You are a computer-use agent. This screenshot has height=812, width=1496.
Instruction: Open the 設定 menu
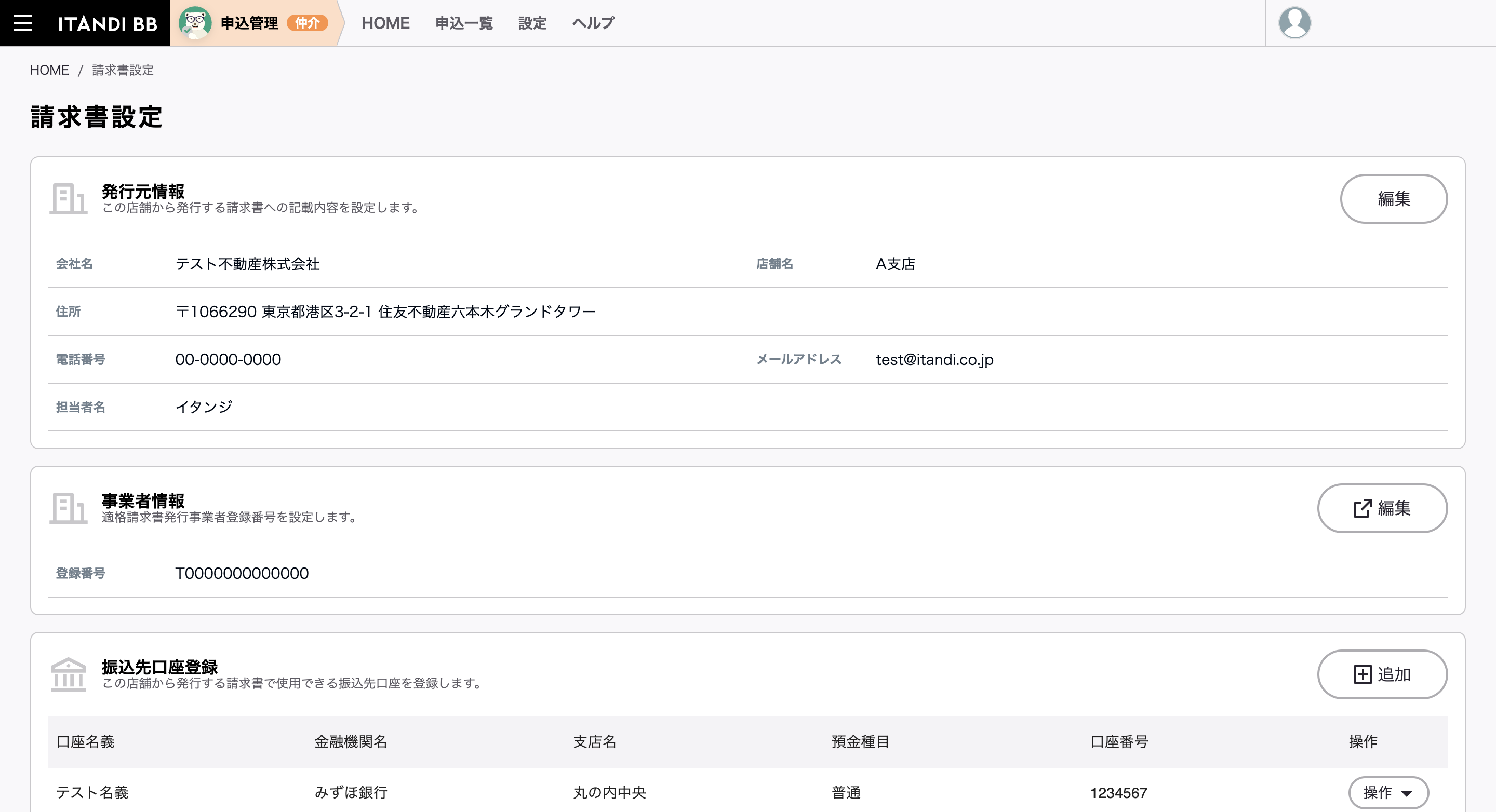coord(532,23)
